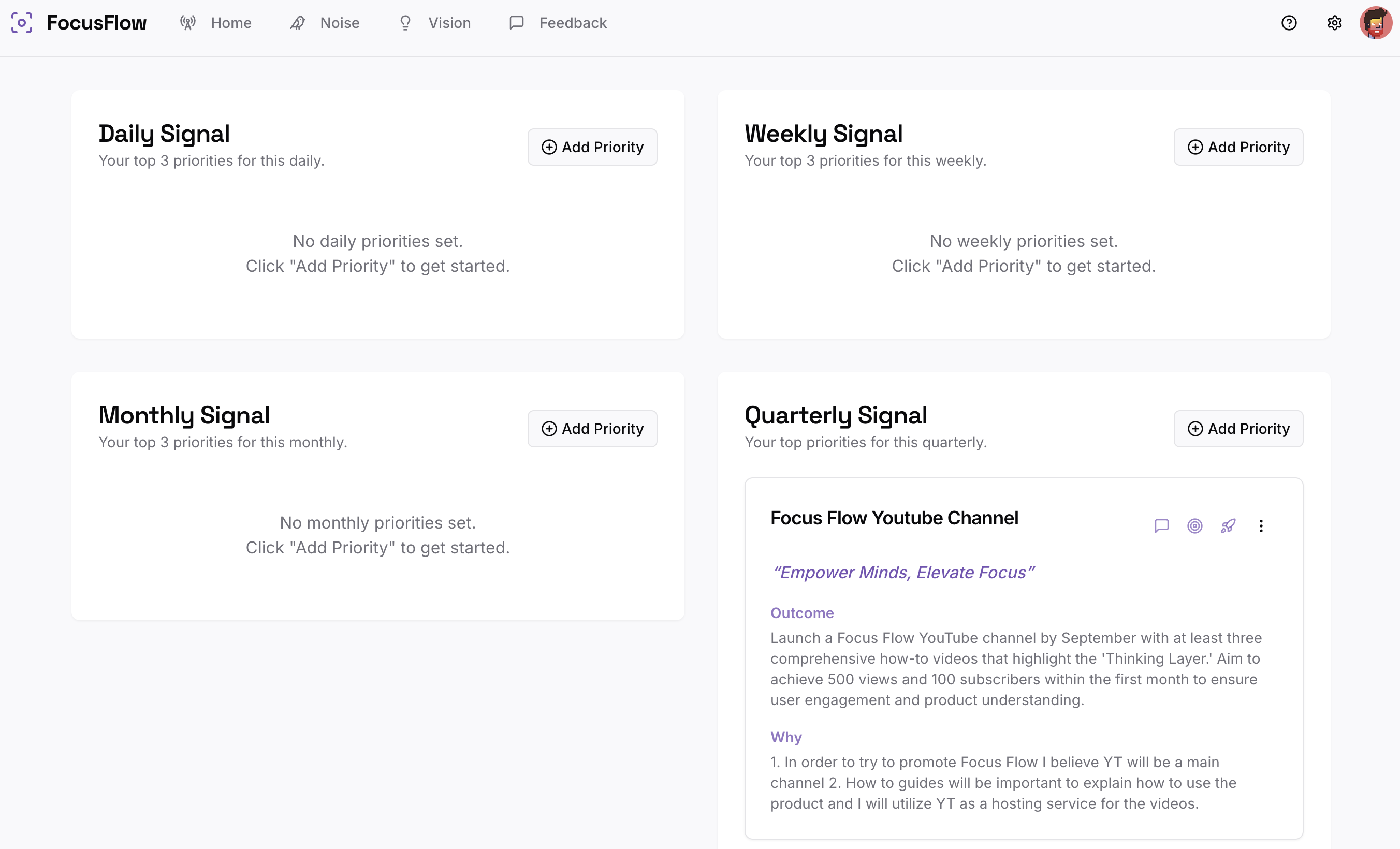Open settings via the gear icon
Viewport: 1400px width, 849px height.
coord(1334,23)
